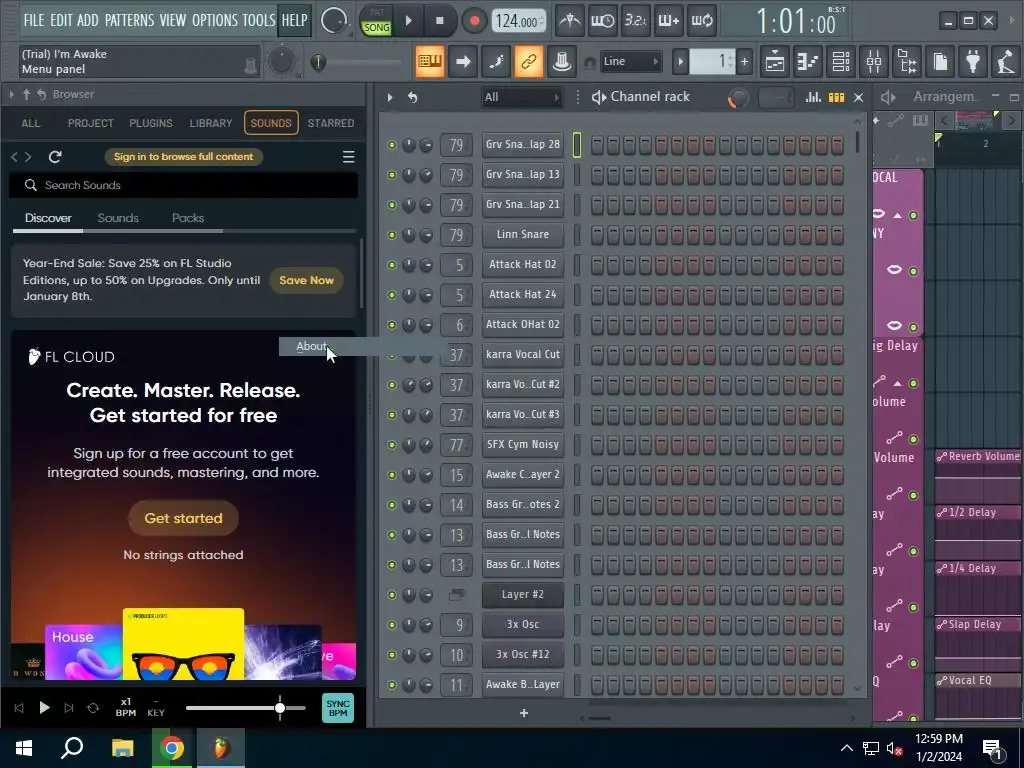Click the 124.000 tempo display
Image resolution: width=1024 pixels, height=768 pixels.
point(519,21)
